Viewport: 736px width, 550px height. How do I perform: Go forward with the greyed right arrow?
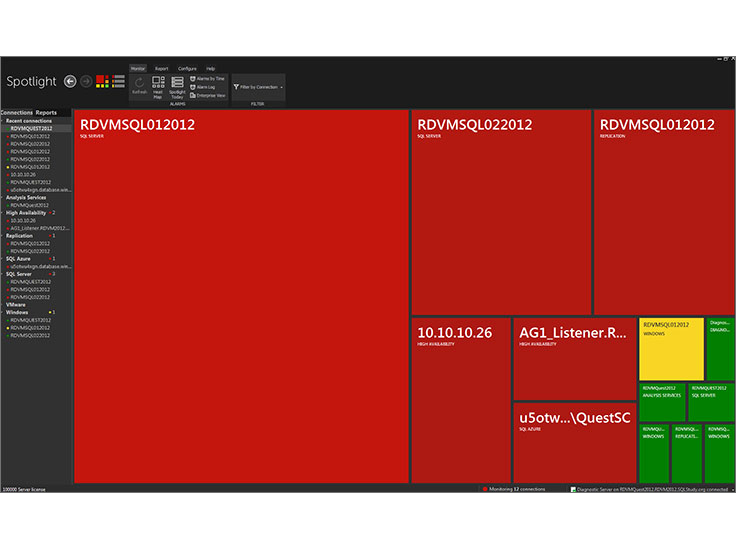pos(86,82)
